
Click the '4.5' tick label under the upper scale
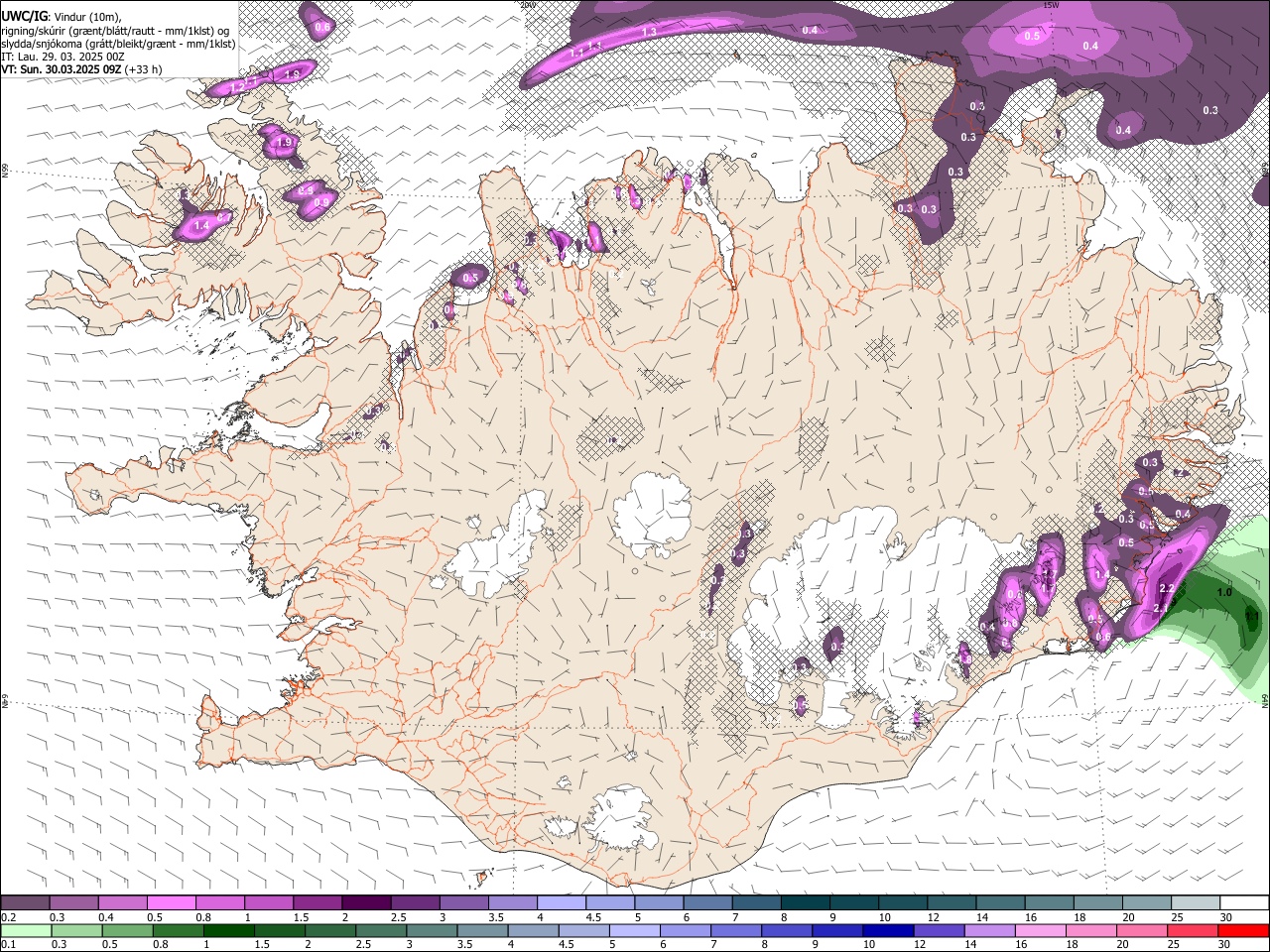point(593,917)
